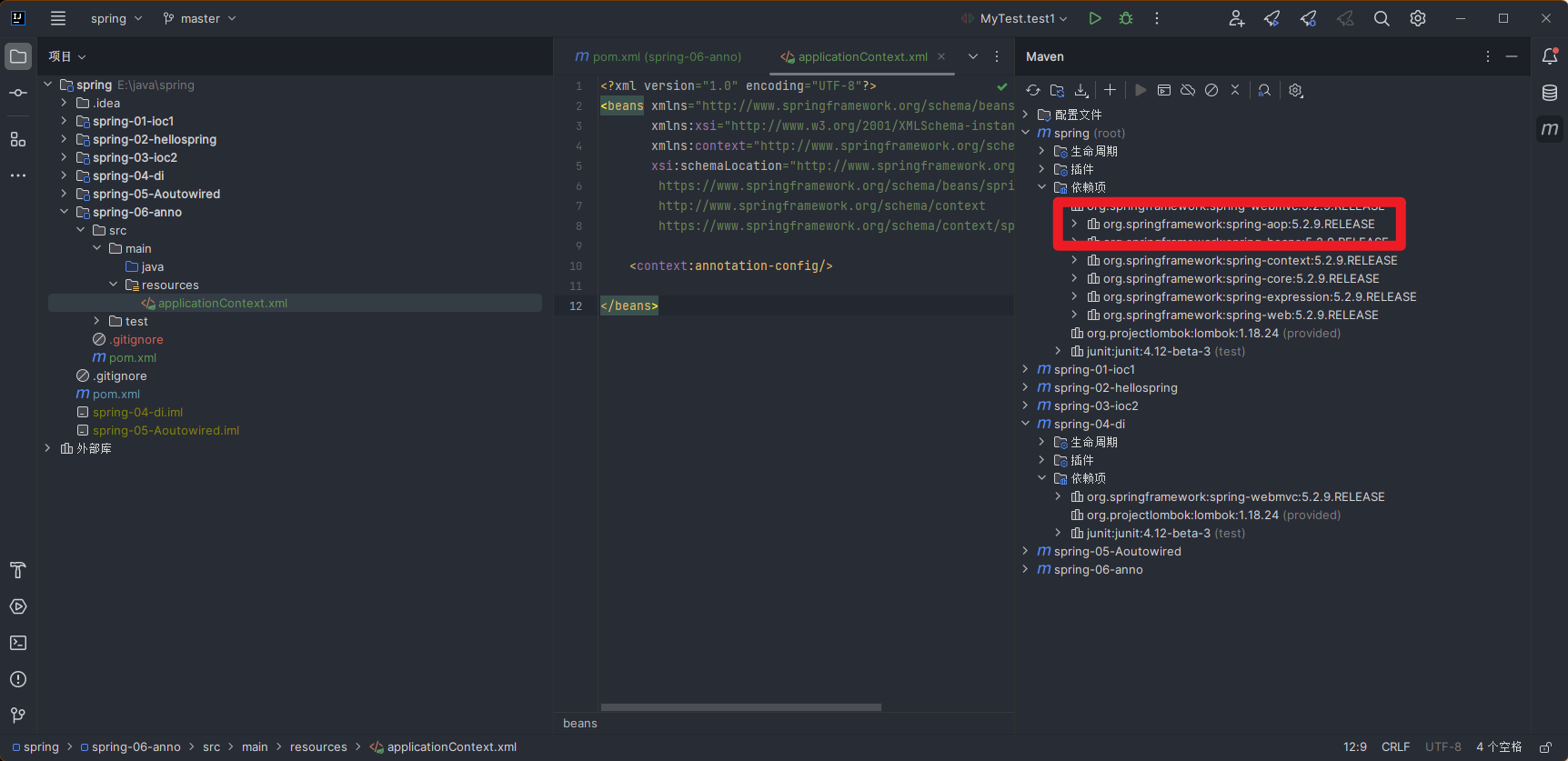
Task: Open run toolbar more actions menu
Action: click(1157, 18)
